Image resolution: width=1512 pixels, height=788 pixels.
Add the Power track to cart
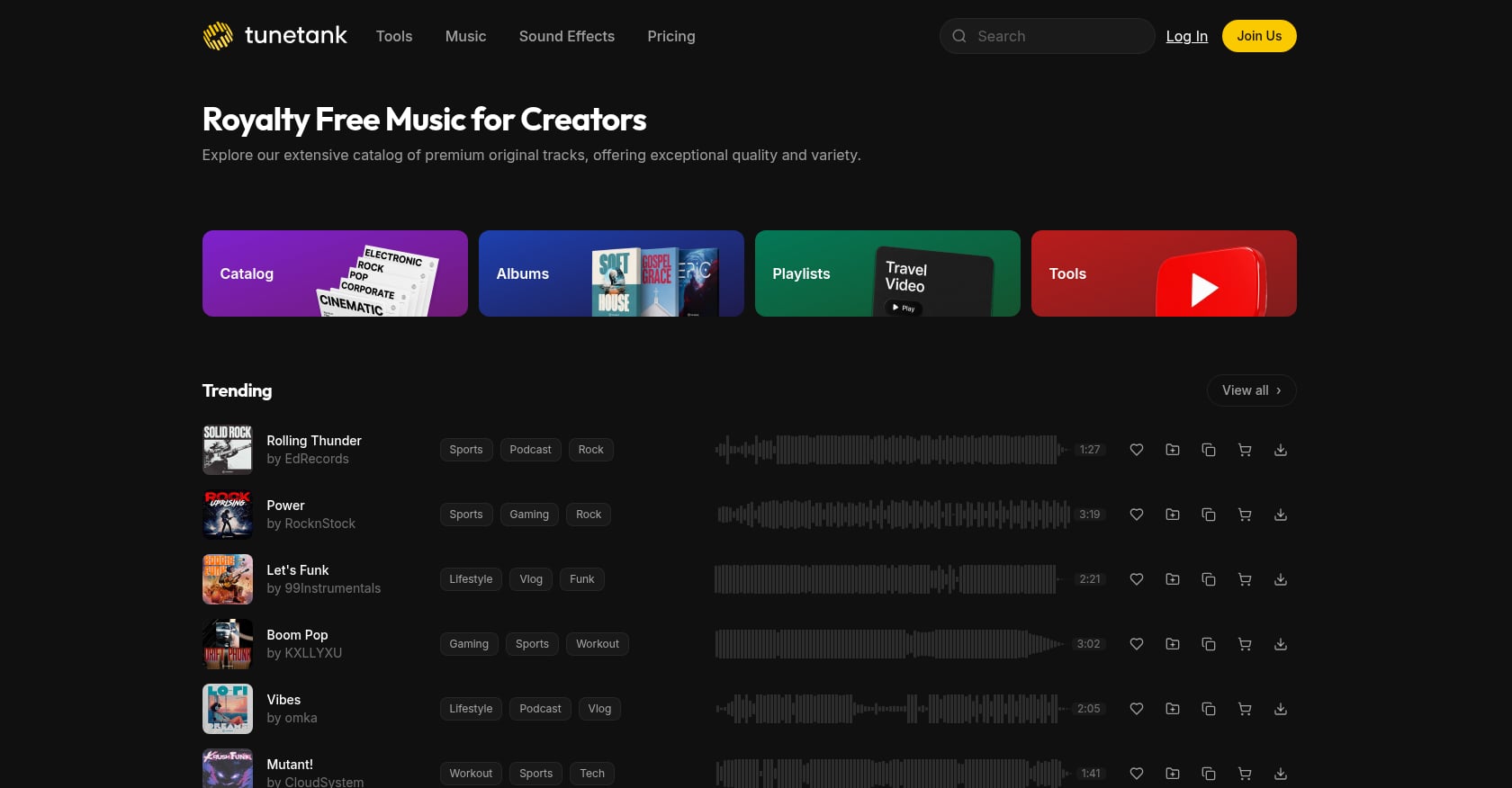(x=1245, y=515)
